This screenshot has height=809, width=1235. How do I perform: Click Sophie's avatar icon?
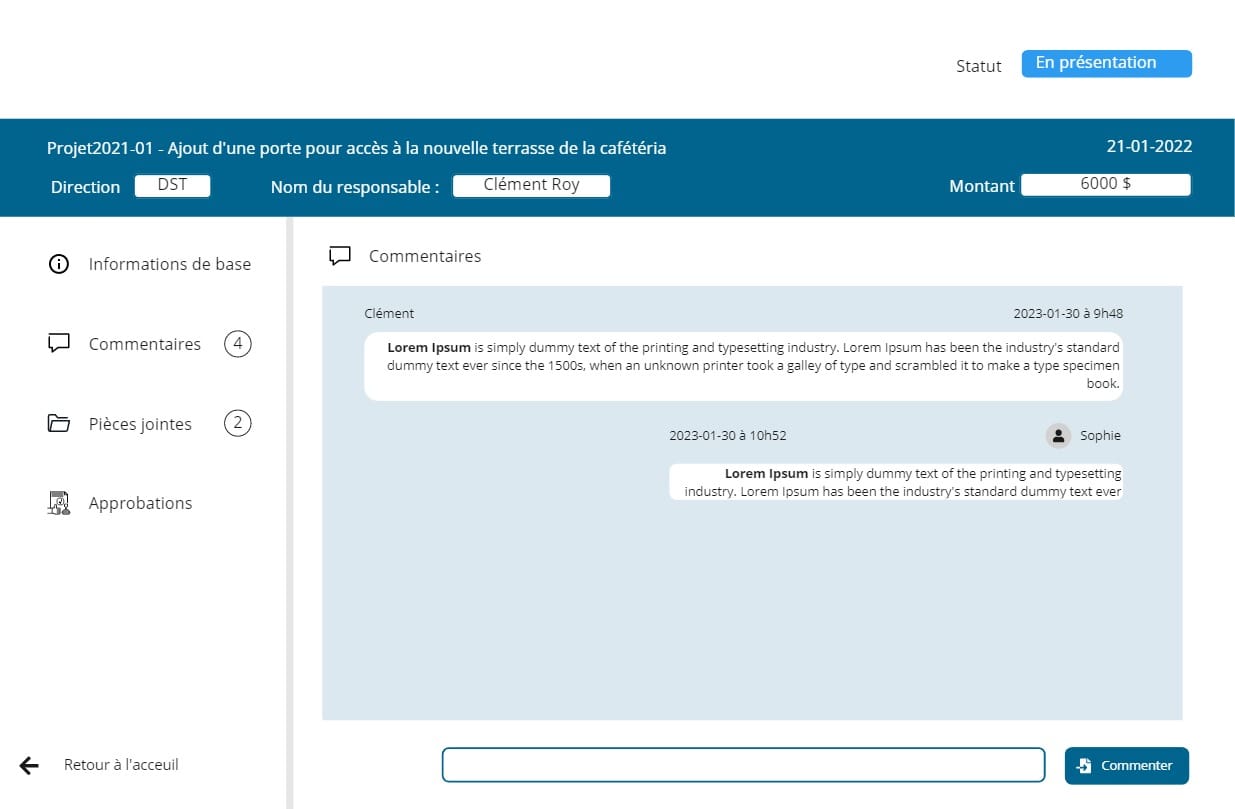[1058, 436]
